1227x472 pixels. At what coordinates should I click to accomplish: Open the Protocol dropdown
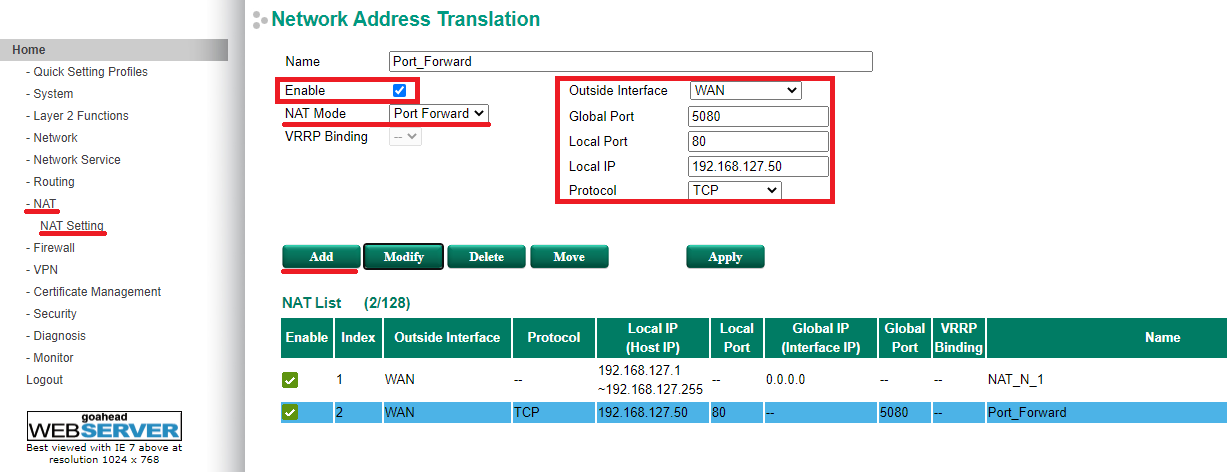click(x=735, y=190)
